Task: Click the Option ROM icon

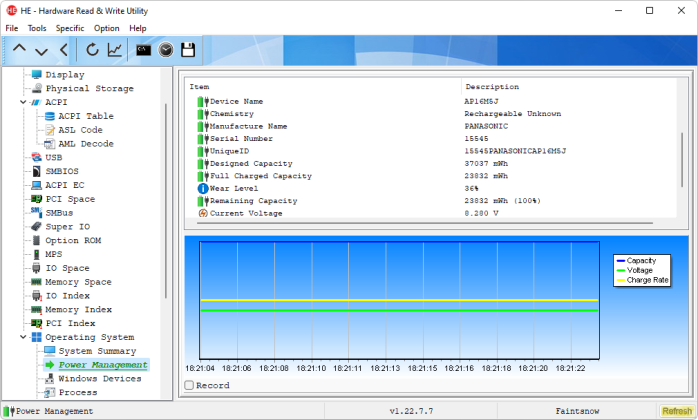Action: click(x=37, y=240)
